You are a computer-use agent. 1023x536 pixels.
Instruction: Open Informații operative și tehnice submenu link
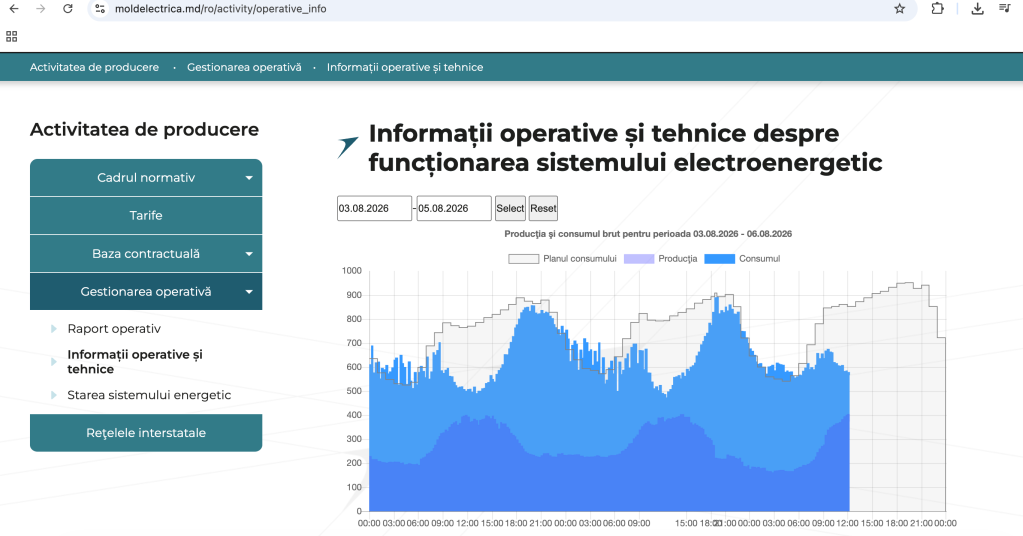[135, 362]
